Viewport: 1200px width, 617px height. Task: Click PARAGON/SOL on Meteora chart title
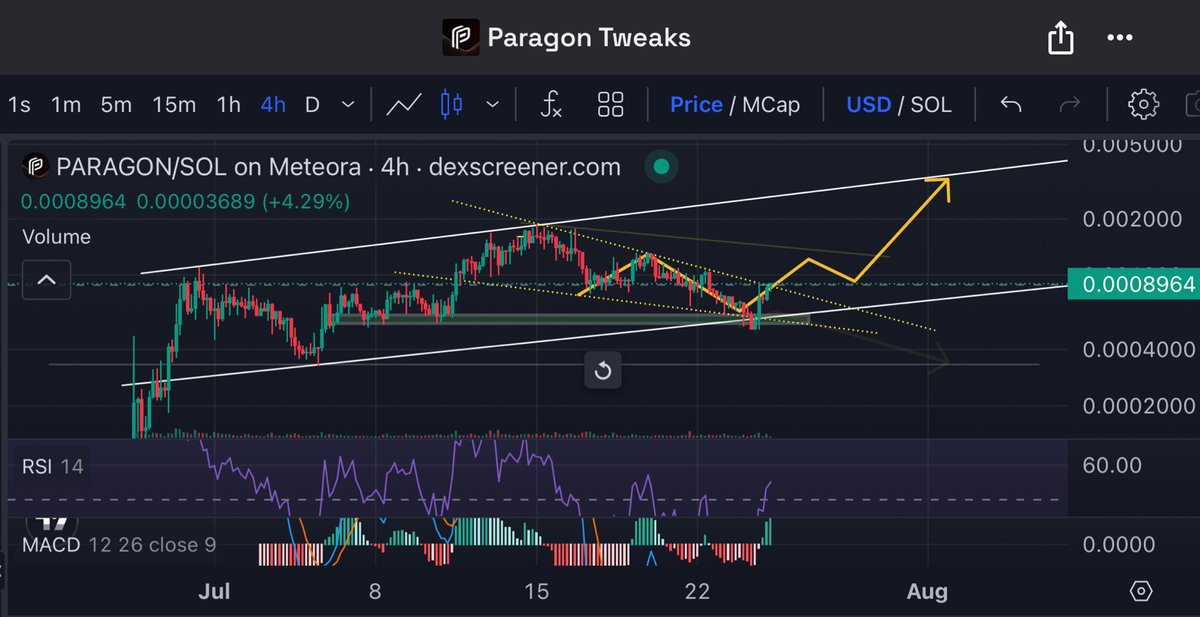tap(338, 167)
